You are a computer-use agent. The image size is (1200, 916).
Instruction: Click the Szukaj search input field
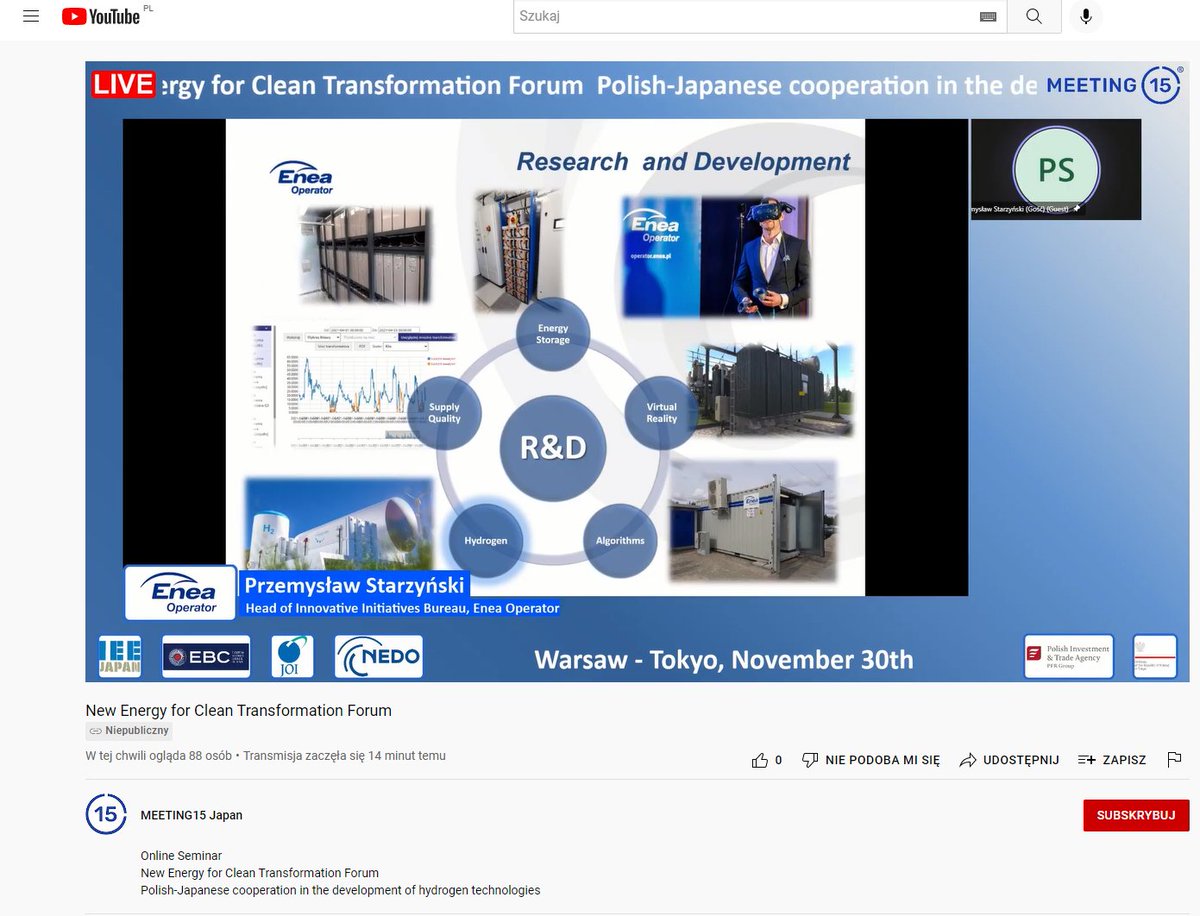point(745,17)
